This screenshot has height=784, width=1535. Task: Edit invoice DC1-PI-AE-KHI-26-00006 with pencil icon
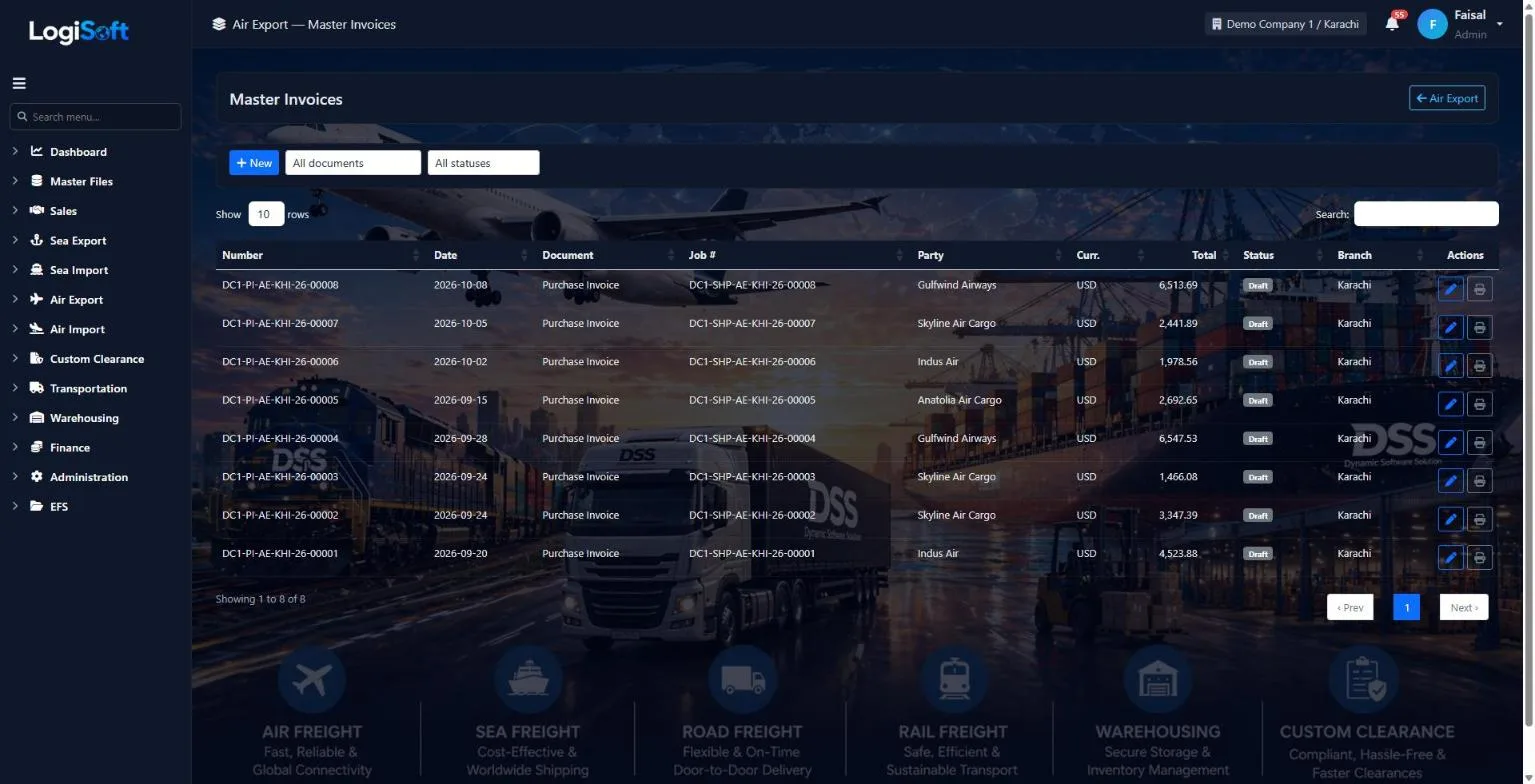click(x=1450, y=365)
